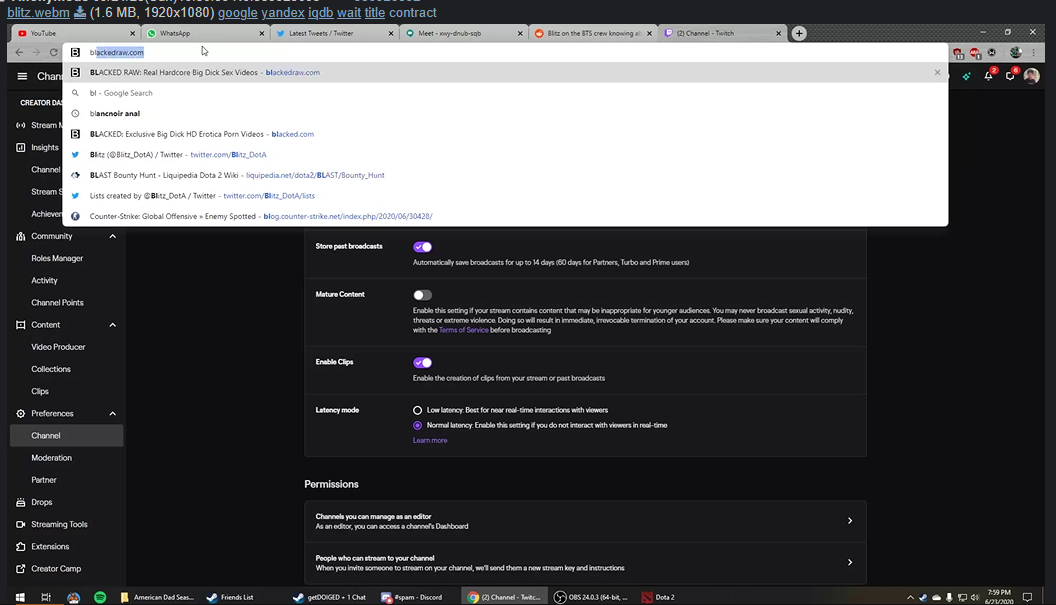This screenshot has width=1056, height=605.
Task: Open the Terms of Service link
Action: click(x=463, y=330)
